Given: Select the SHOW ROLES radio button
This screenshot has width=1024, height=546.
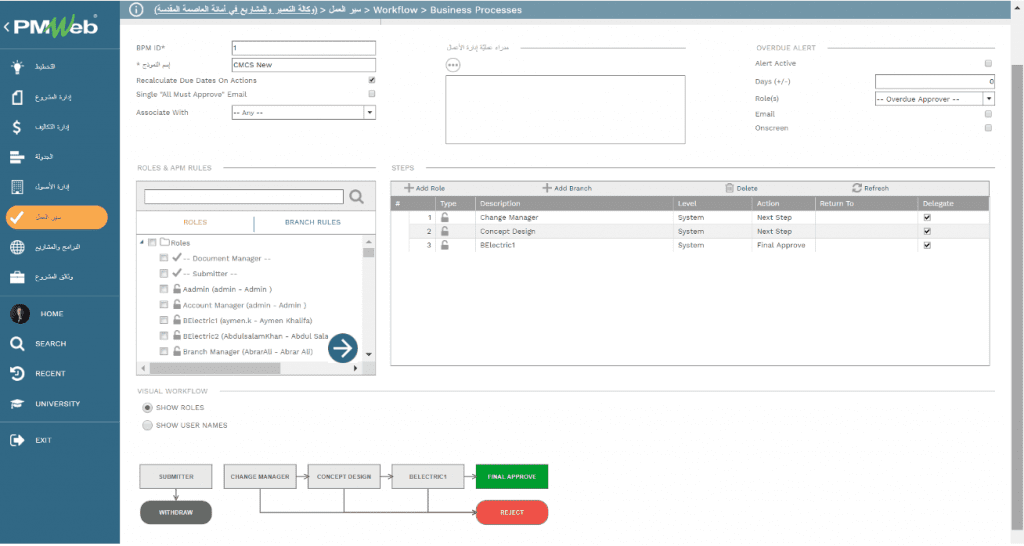Looking at the screenshot, I should pos(148,408).
